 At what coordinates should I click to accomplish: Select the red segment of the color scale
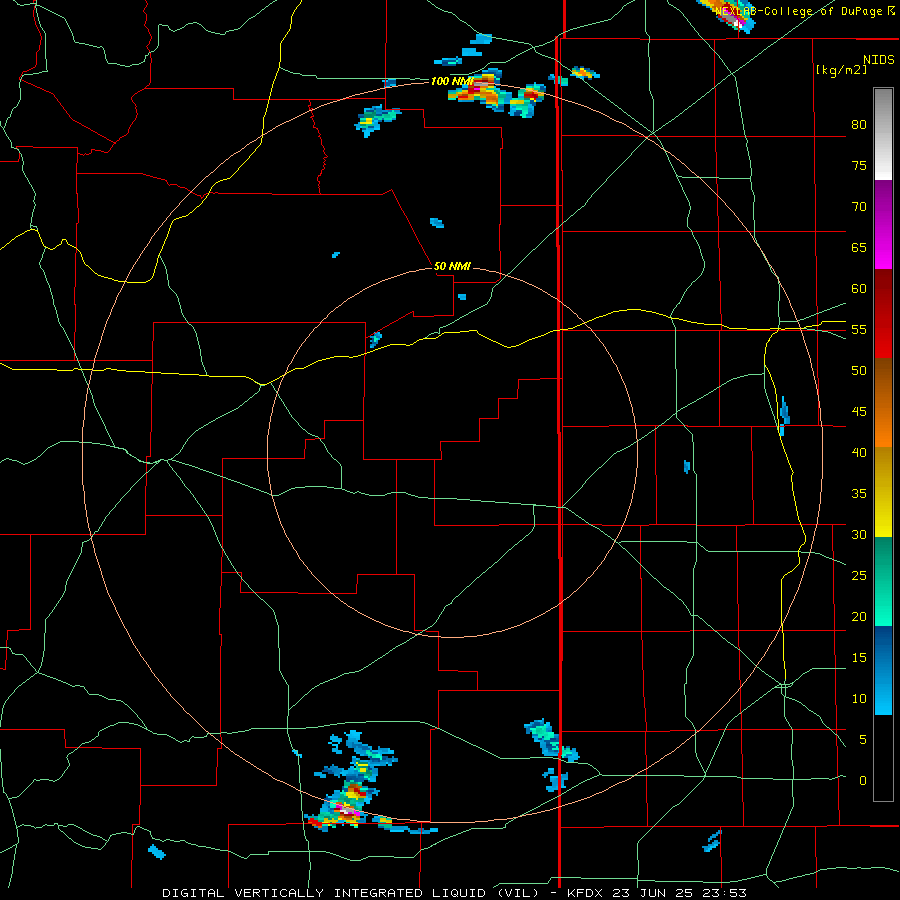point(883,313)
